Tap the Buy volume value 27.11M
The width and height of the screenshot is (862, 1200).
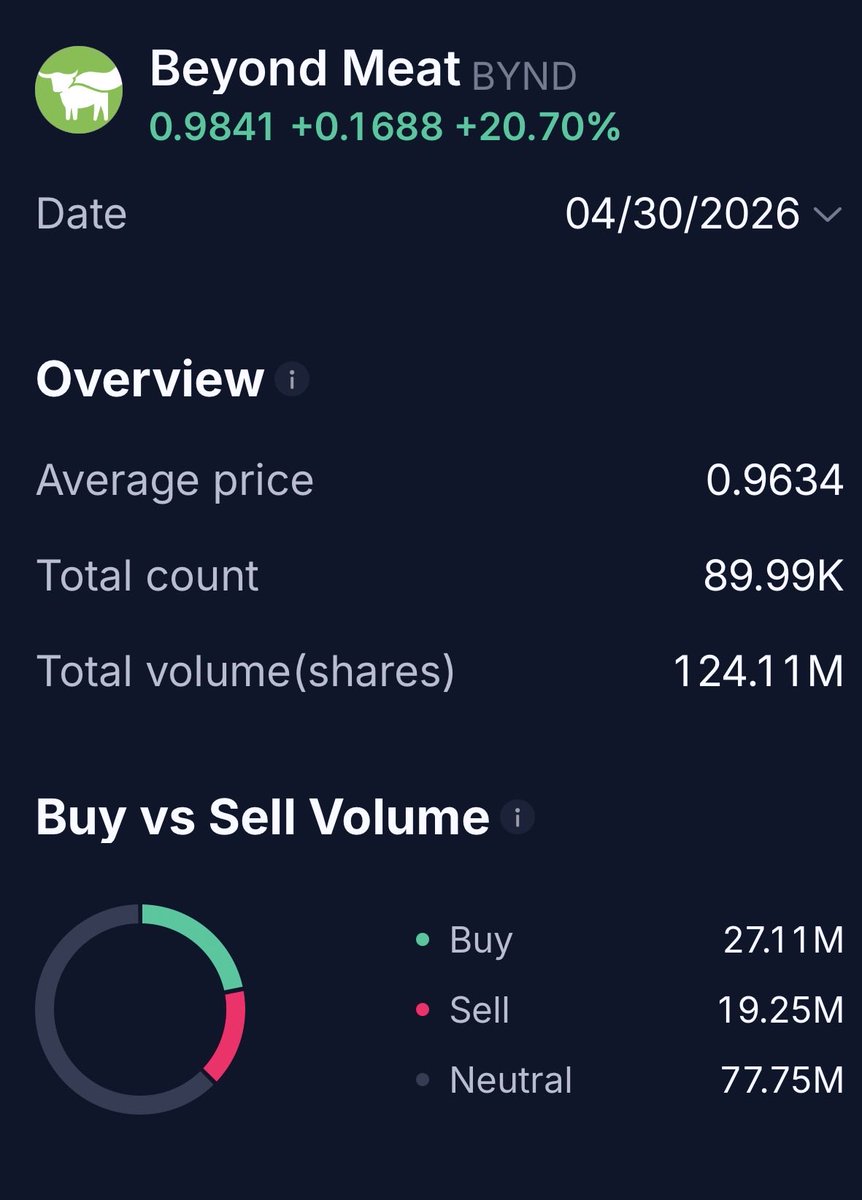(x=783, y=940)
